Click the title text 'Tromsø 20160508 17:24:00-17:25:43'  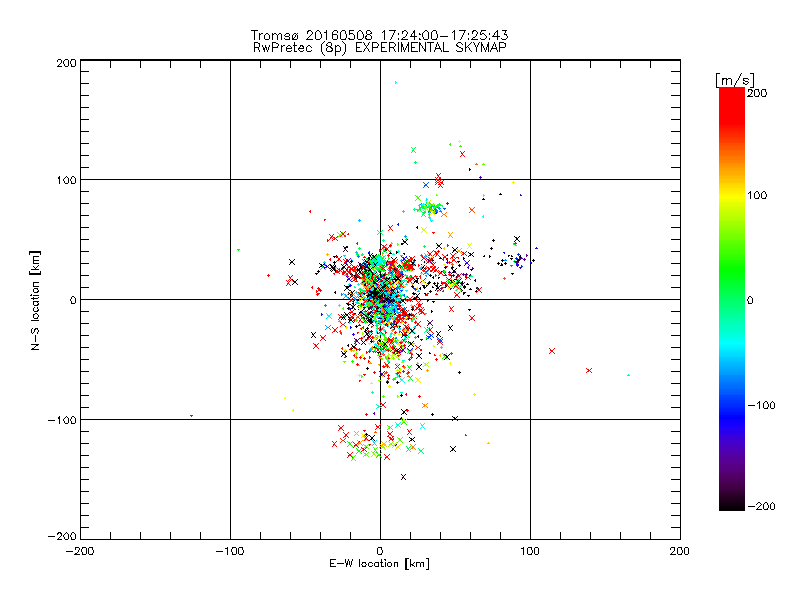point(379,35)
